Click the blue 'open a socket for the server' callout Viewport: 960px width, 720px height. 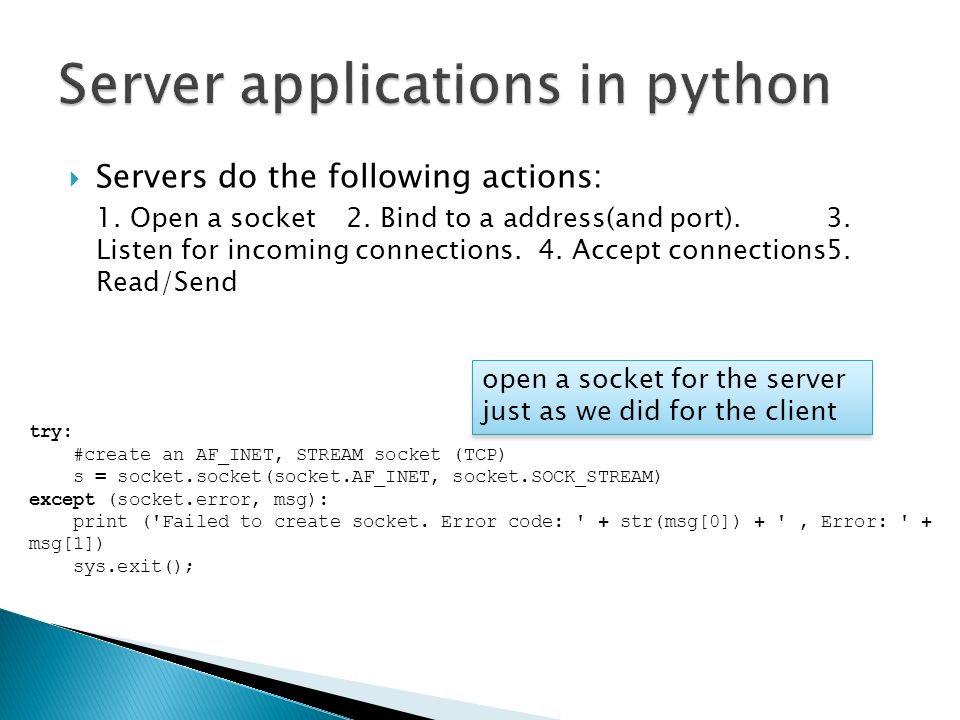672,397
